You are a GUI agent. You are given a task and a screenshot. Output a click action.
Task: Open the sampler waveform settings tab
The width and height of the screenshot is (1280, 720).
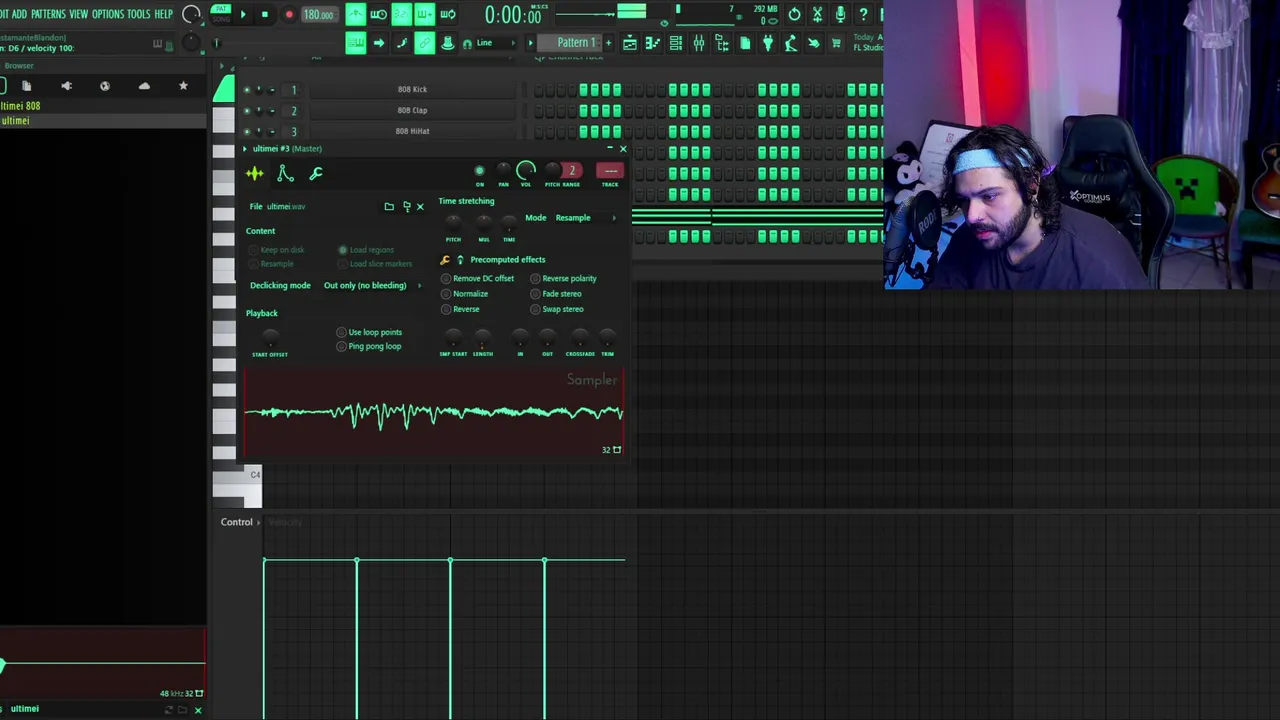255,174
